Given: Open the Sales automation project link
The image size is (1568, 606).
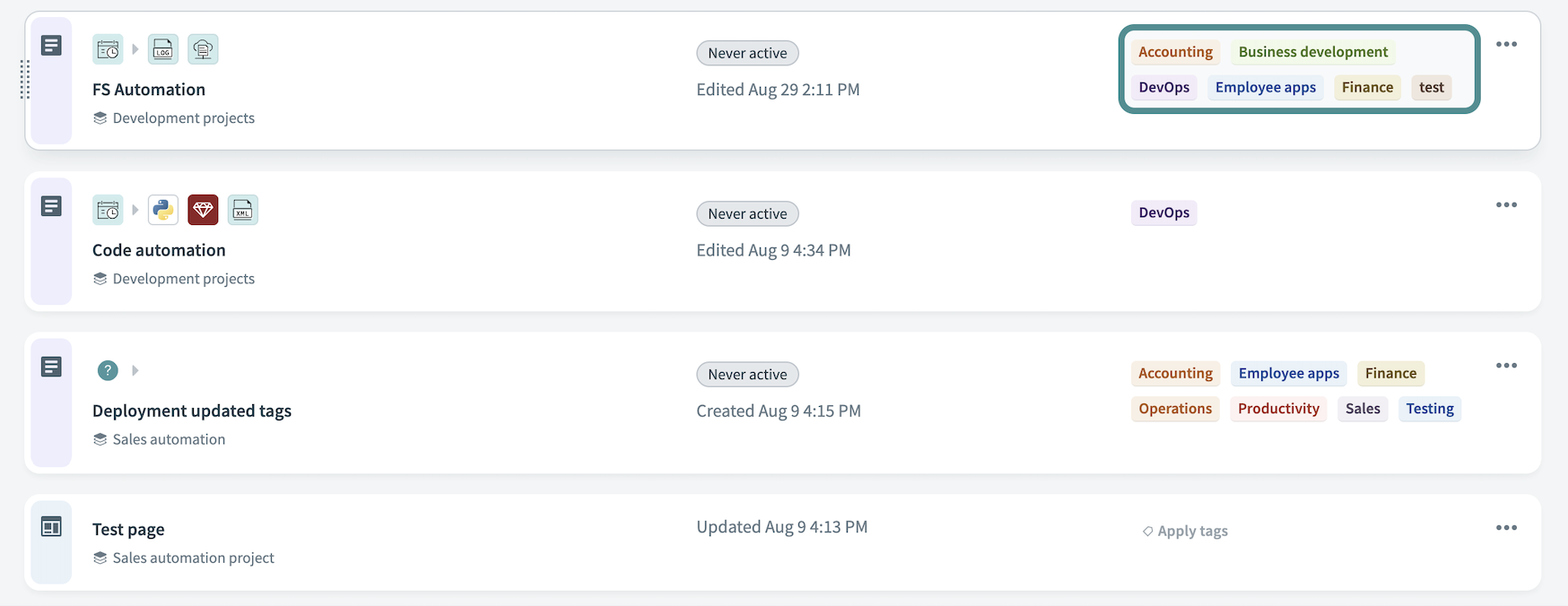Looking at the screenshot, I should 169,439.
